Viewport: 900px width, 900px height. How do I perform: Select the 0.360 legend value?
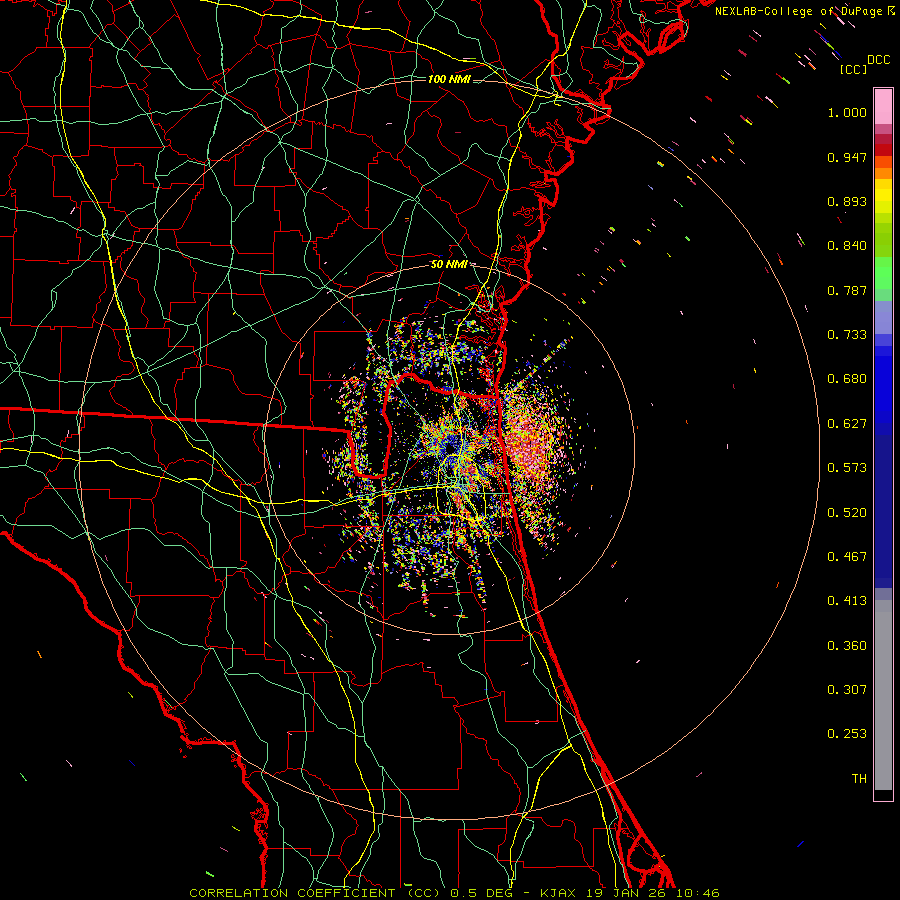(x=847, y=646)
